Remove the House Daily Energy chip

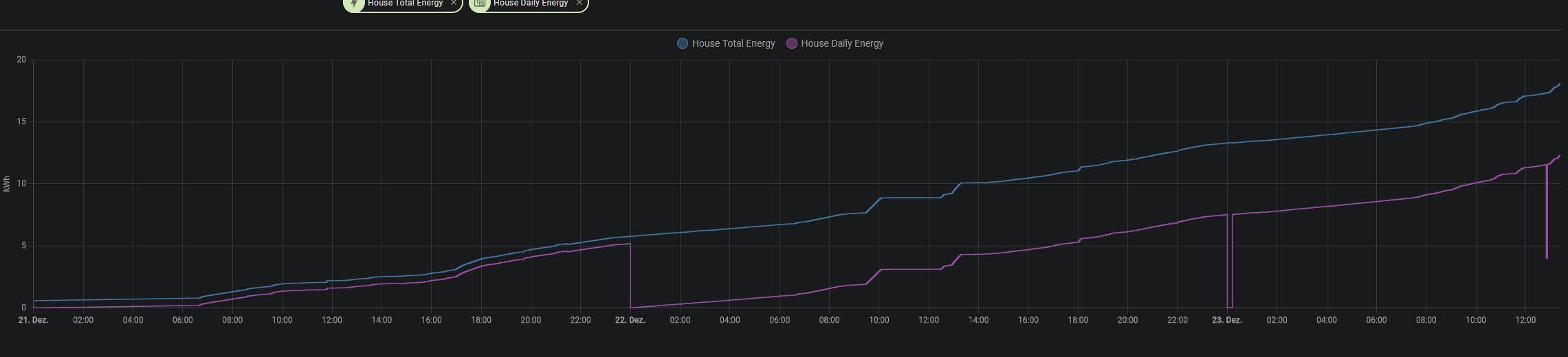pyautogui.click(x=579, y=3)
